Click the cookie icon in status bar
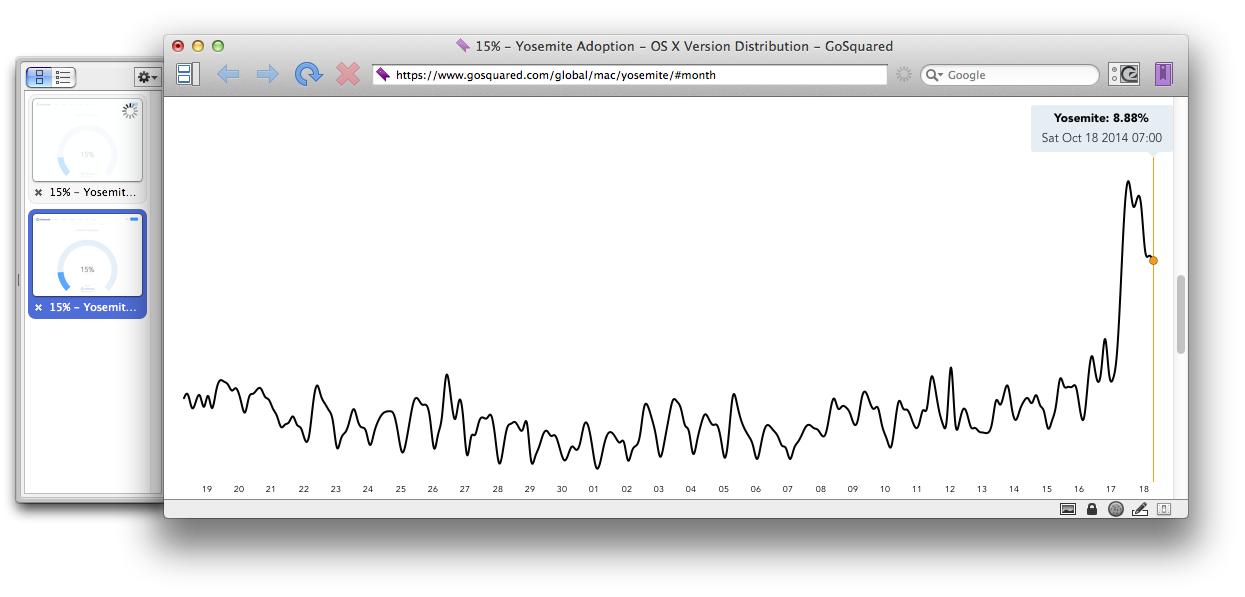The height and width of the screenshot is (597, 1245). point(1116,509)
